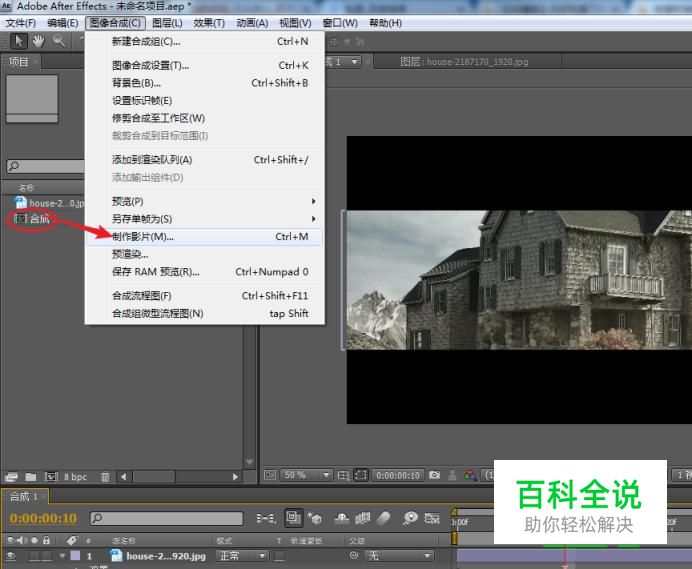
Task: Select the 合成 item in Project panel
Action: (x=38, y=218)
